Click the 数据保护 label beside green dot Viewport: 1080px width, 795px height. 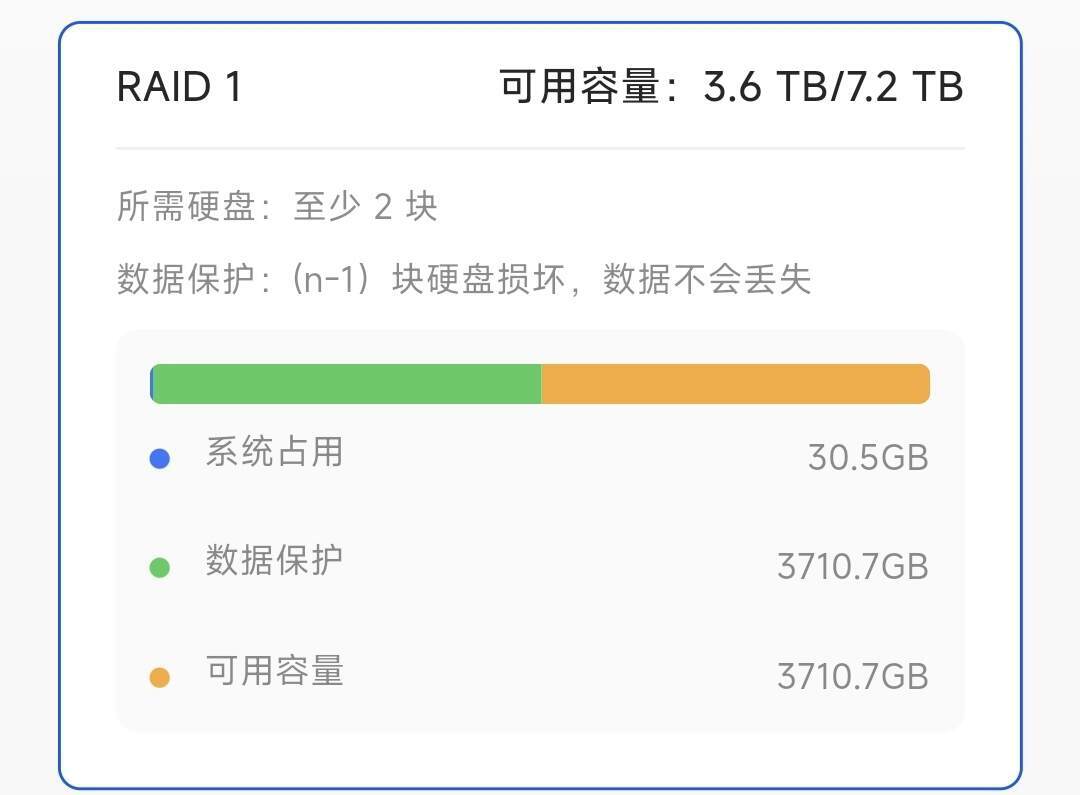(x=274, y=560)
